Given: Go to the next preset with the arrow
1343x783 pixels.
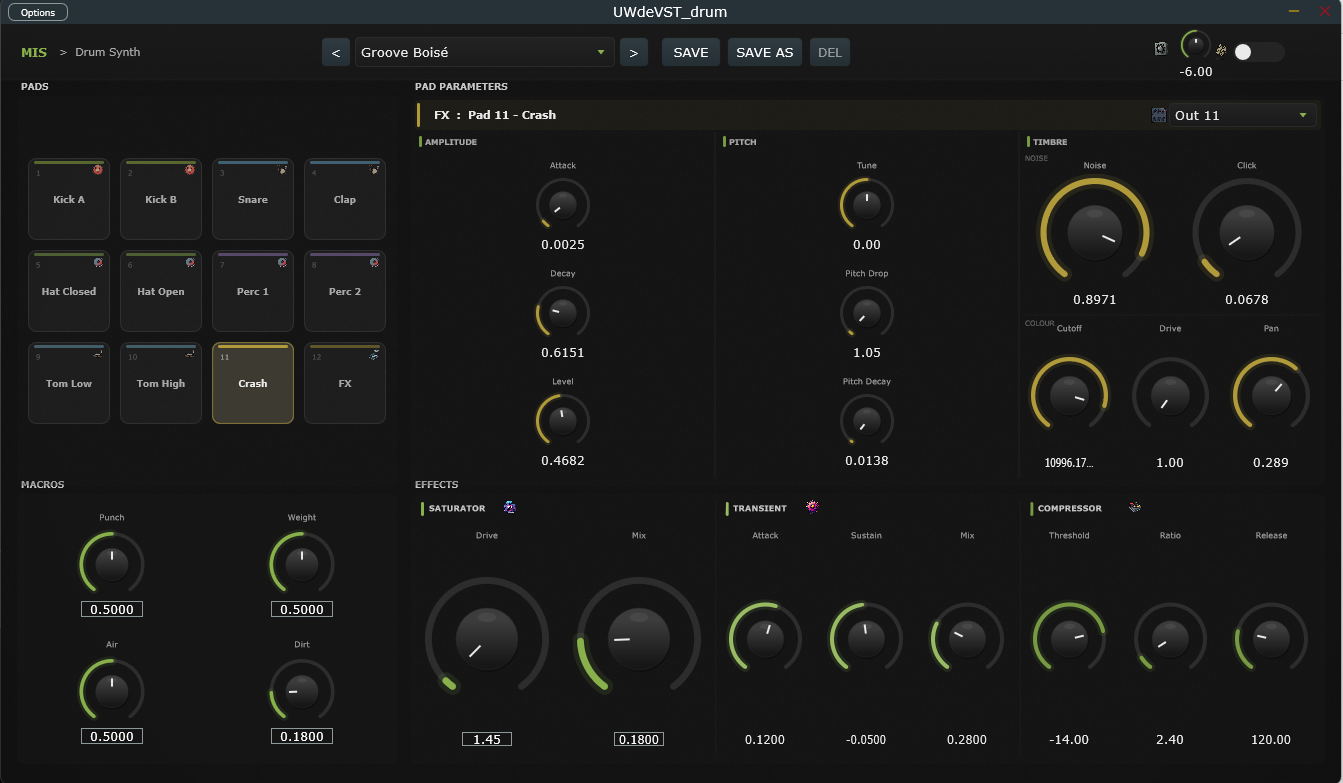Looking at the screenshot, I should (633, 53).
